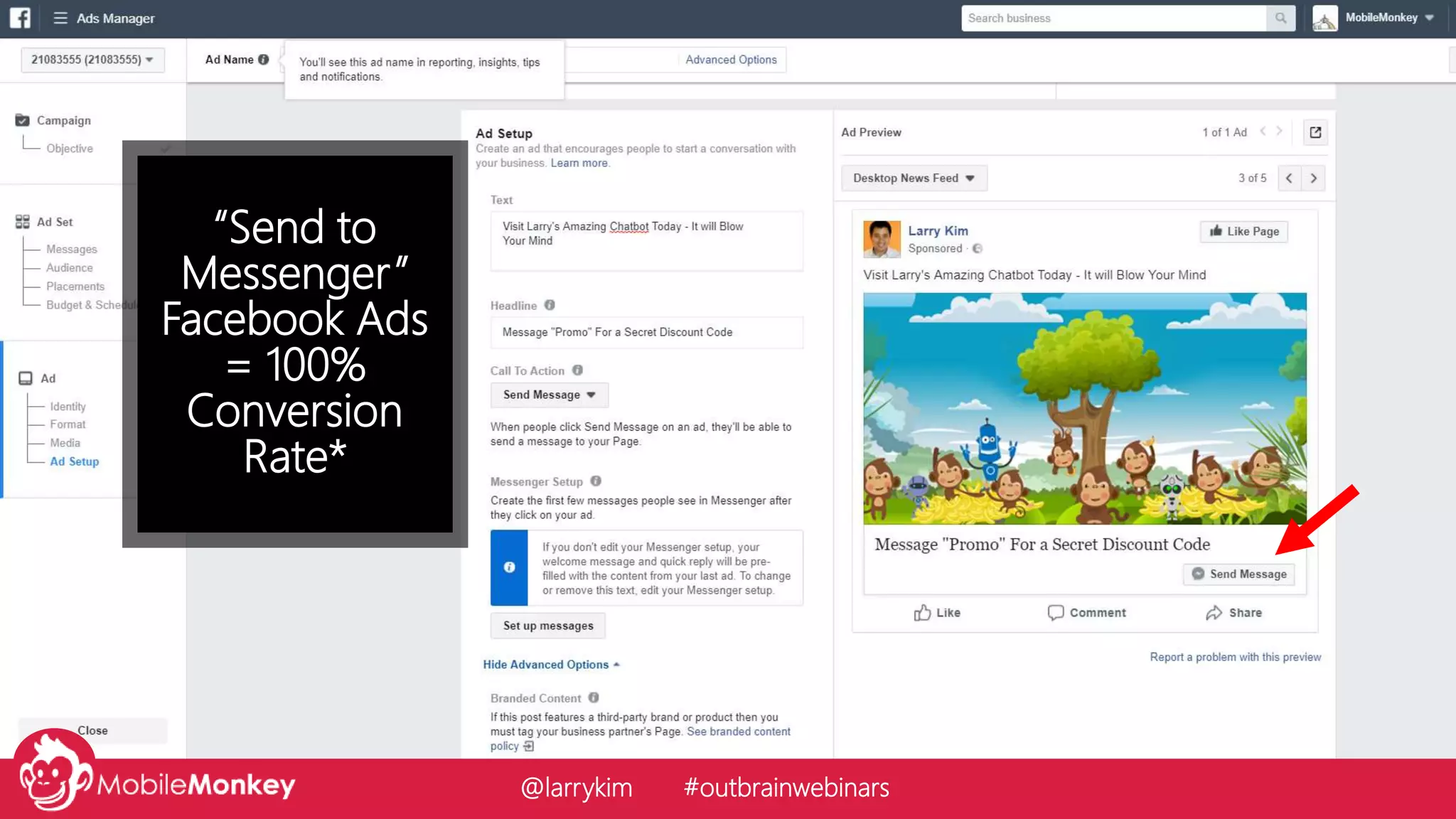This screenshot has width=1456, height=819.
Task: Go to Audience section
Action: click(x=70, y=267)
